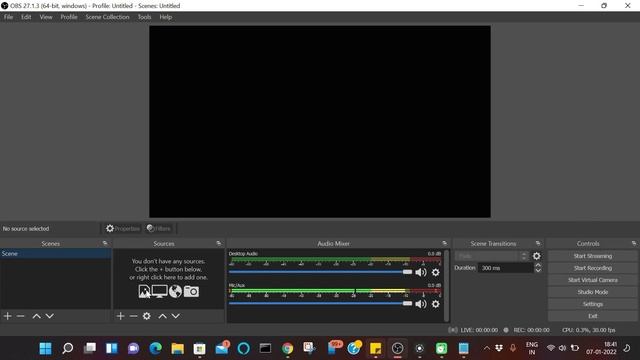640x360 pixels.
Task: Pop out the Sources dock
Action: [219, 243]
